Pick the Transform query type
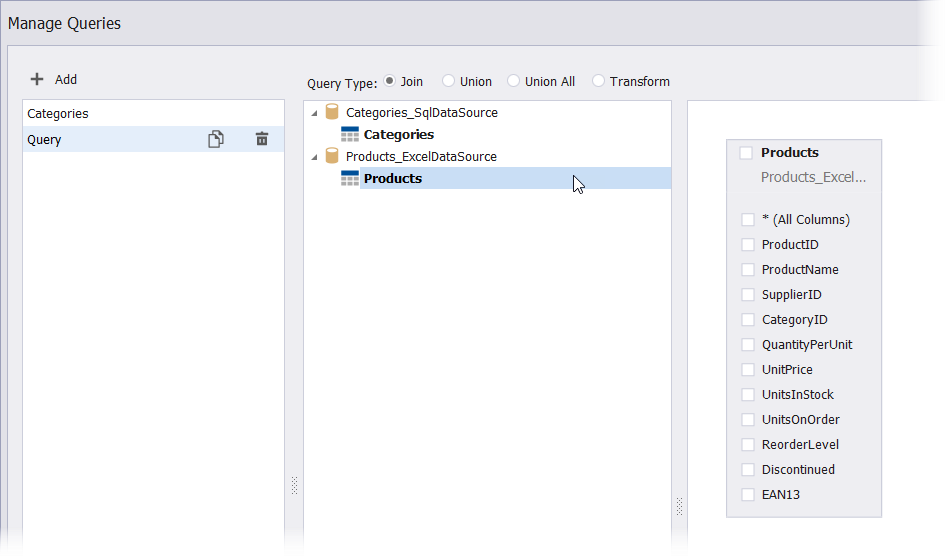 coord(599,81)
